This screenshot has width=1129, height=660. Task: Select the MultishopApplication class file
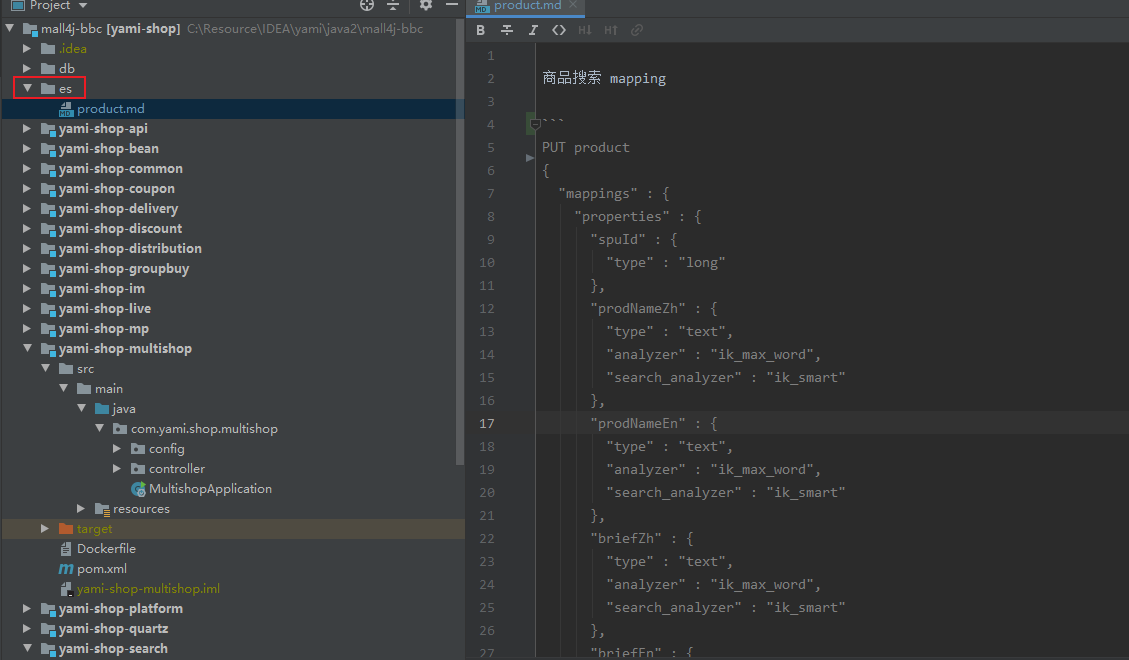click(209, 488)
